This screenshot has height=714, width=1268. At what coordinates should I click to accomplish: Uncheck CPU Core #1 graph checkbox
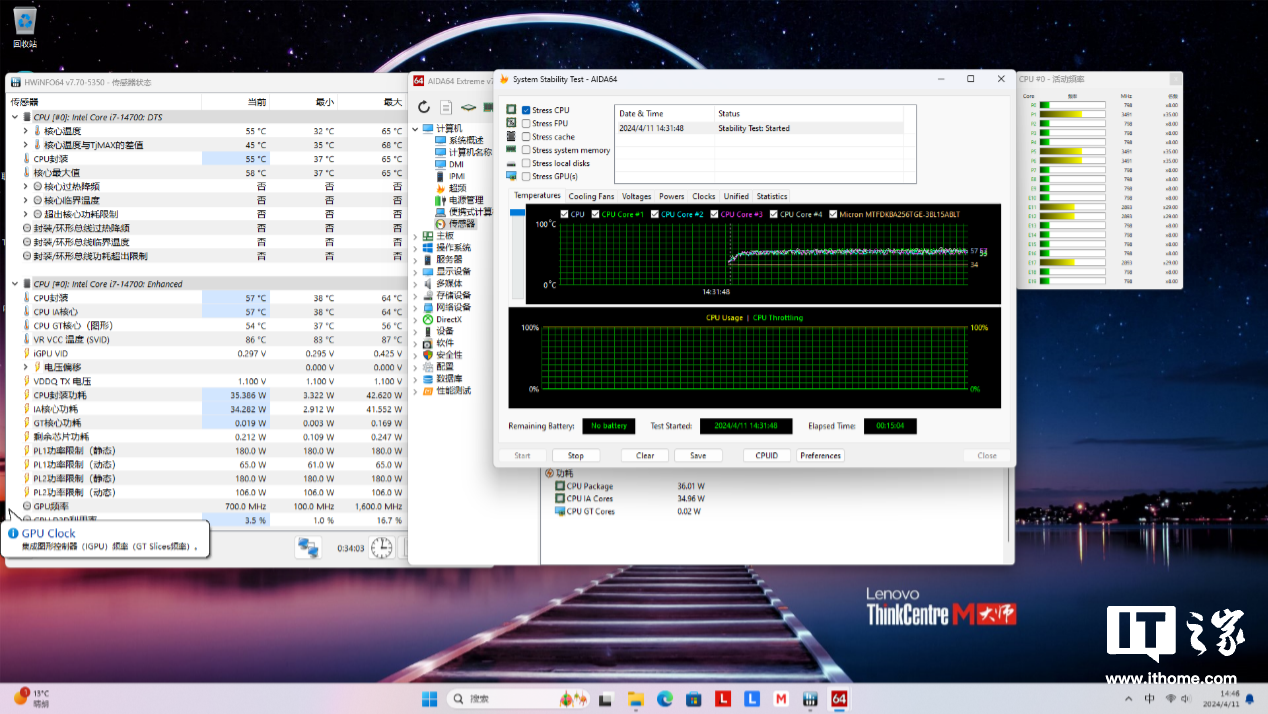pos(596,214)
